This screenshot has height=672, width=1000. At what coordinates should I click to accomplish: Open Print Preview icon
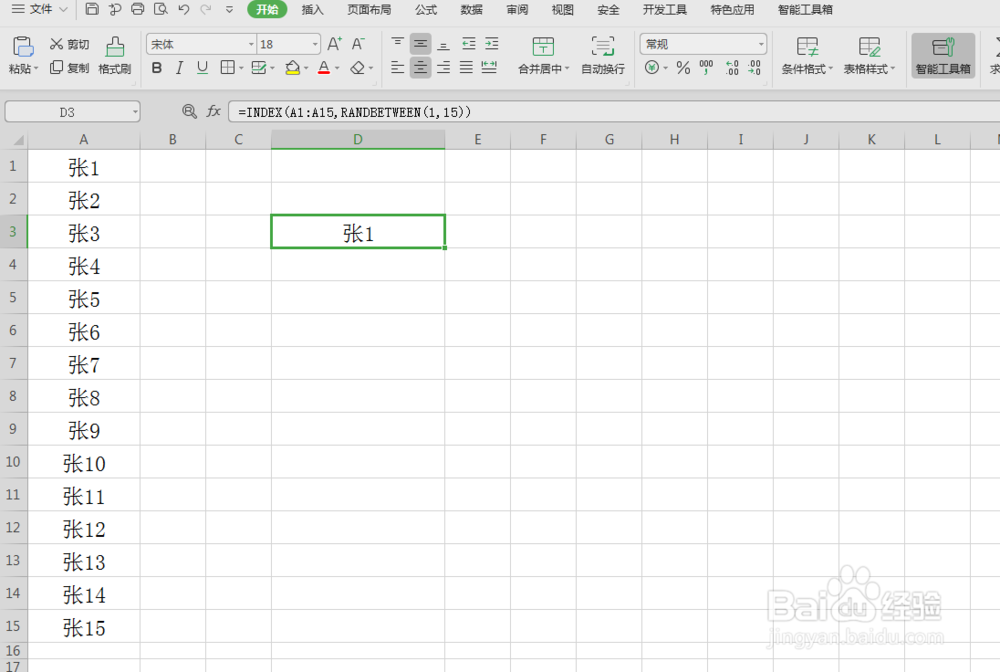point(161,9)
